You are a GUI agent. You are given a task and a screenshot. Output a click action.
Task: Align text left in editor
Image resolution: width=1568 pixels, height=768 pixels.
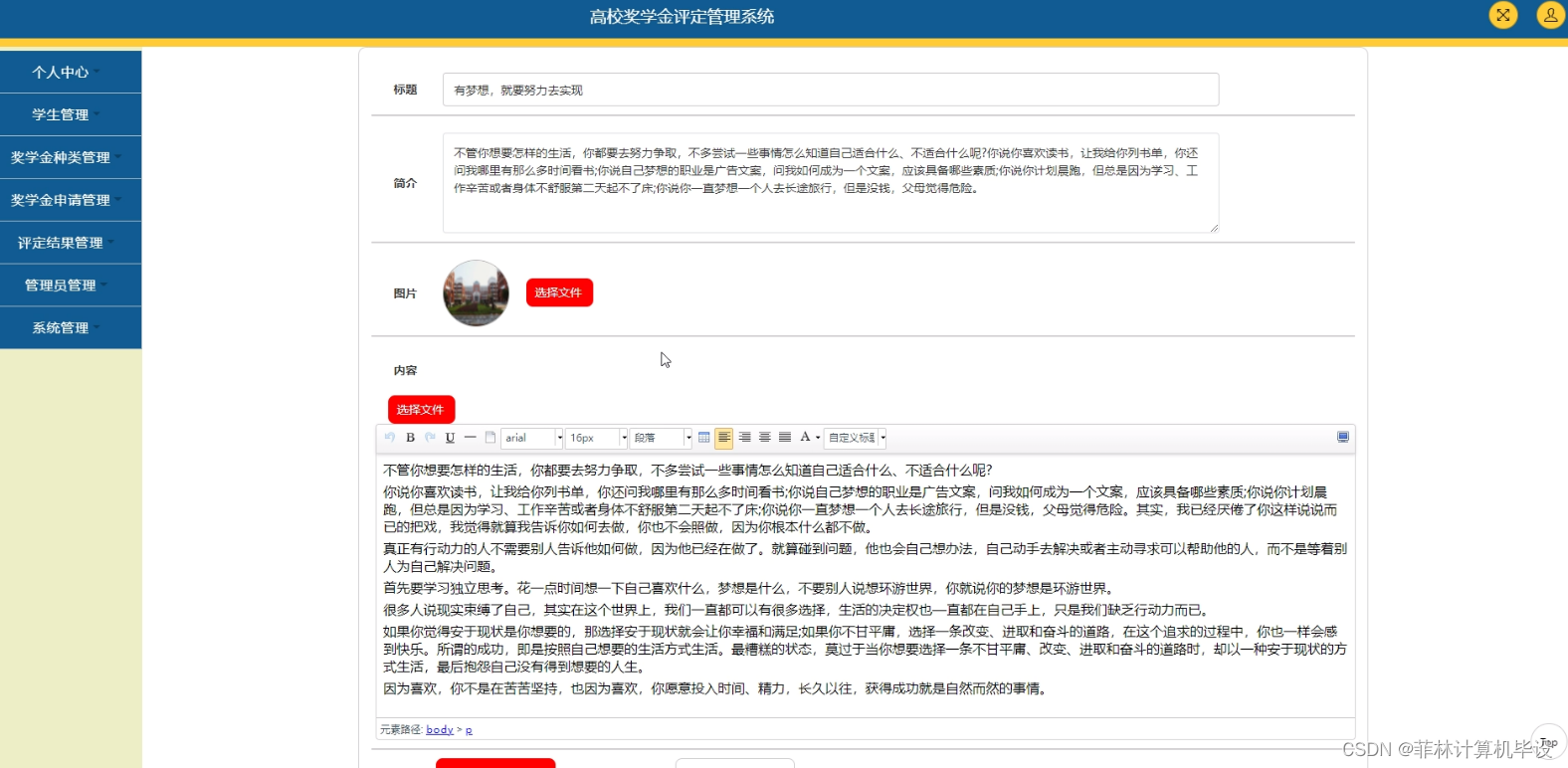[724, 438]
